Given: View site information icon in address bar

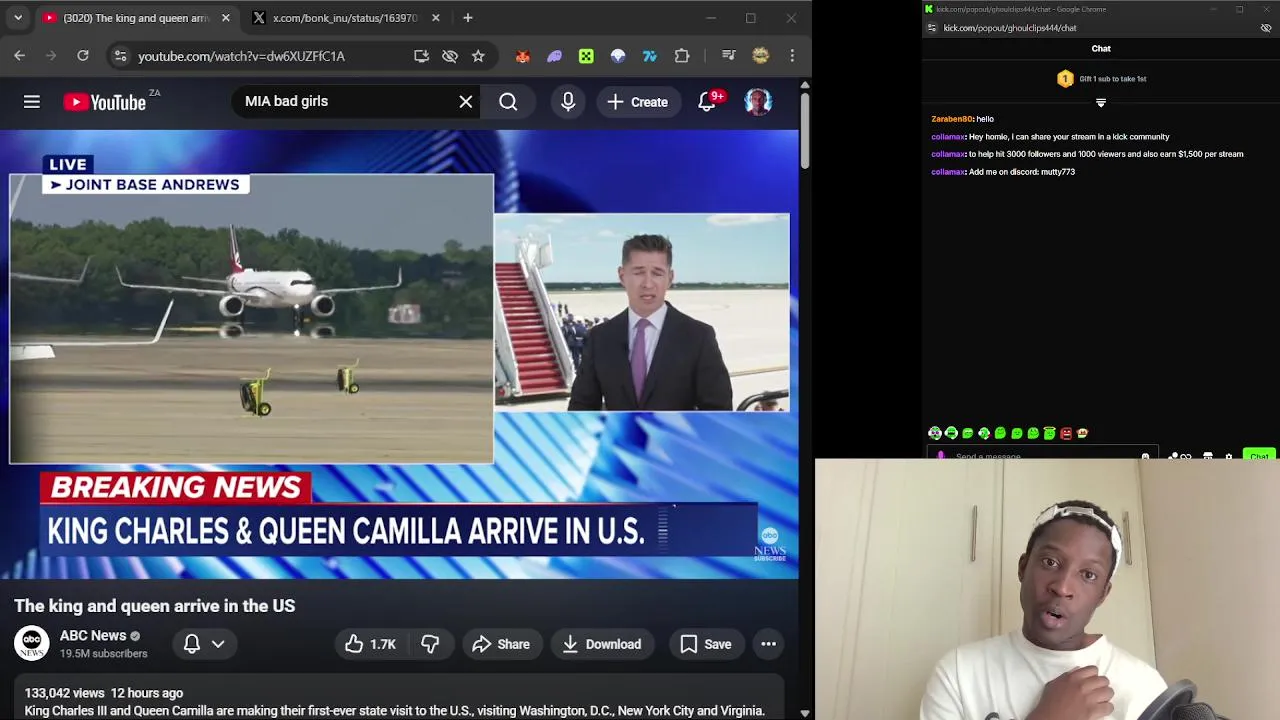Looking at the screenshot, I should (121, 56).
